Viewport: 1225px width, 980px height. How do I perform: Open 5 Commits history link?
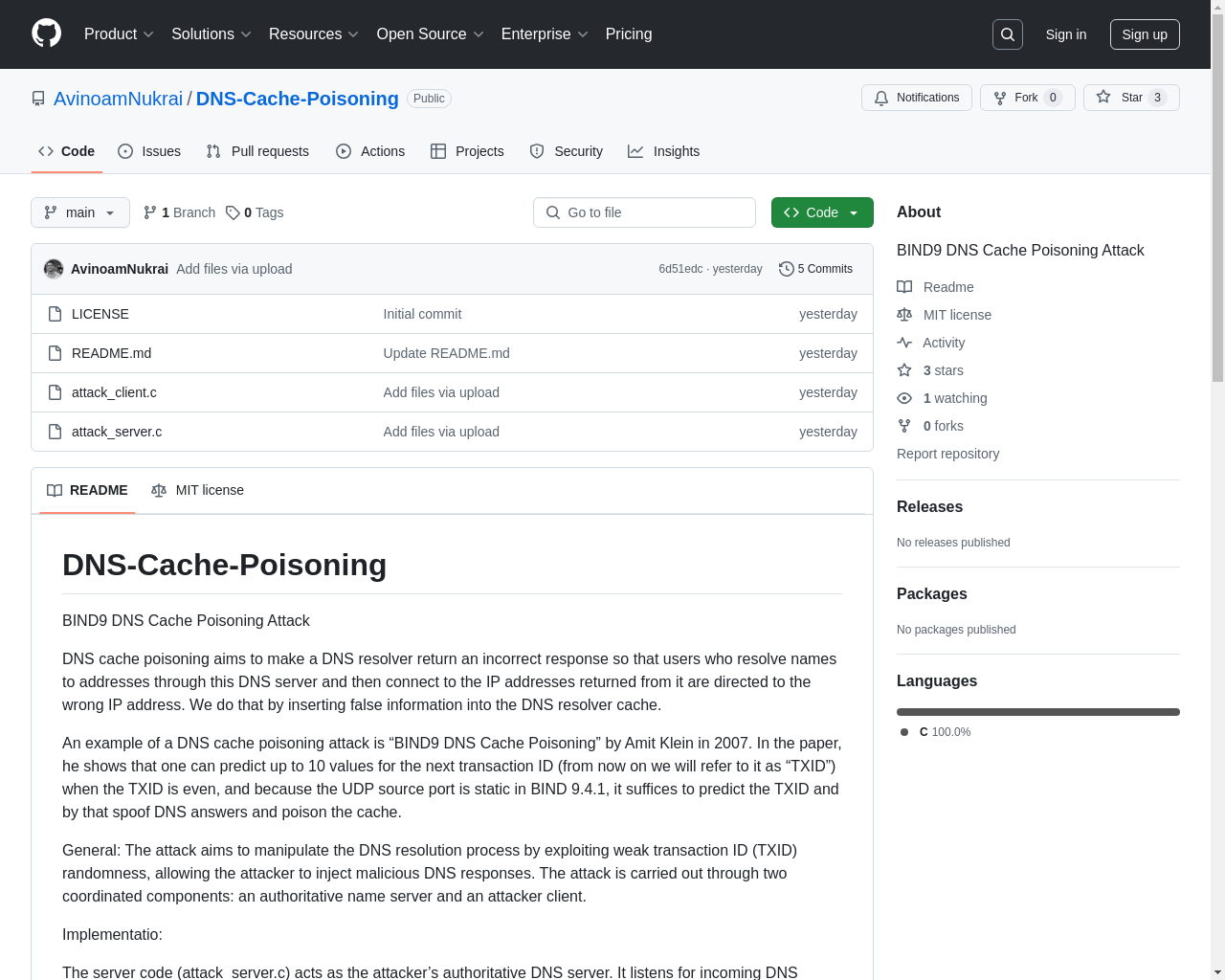[815, 269]
